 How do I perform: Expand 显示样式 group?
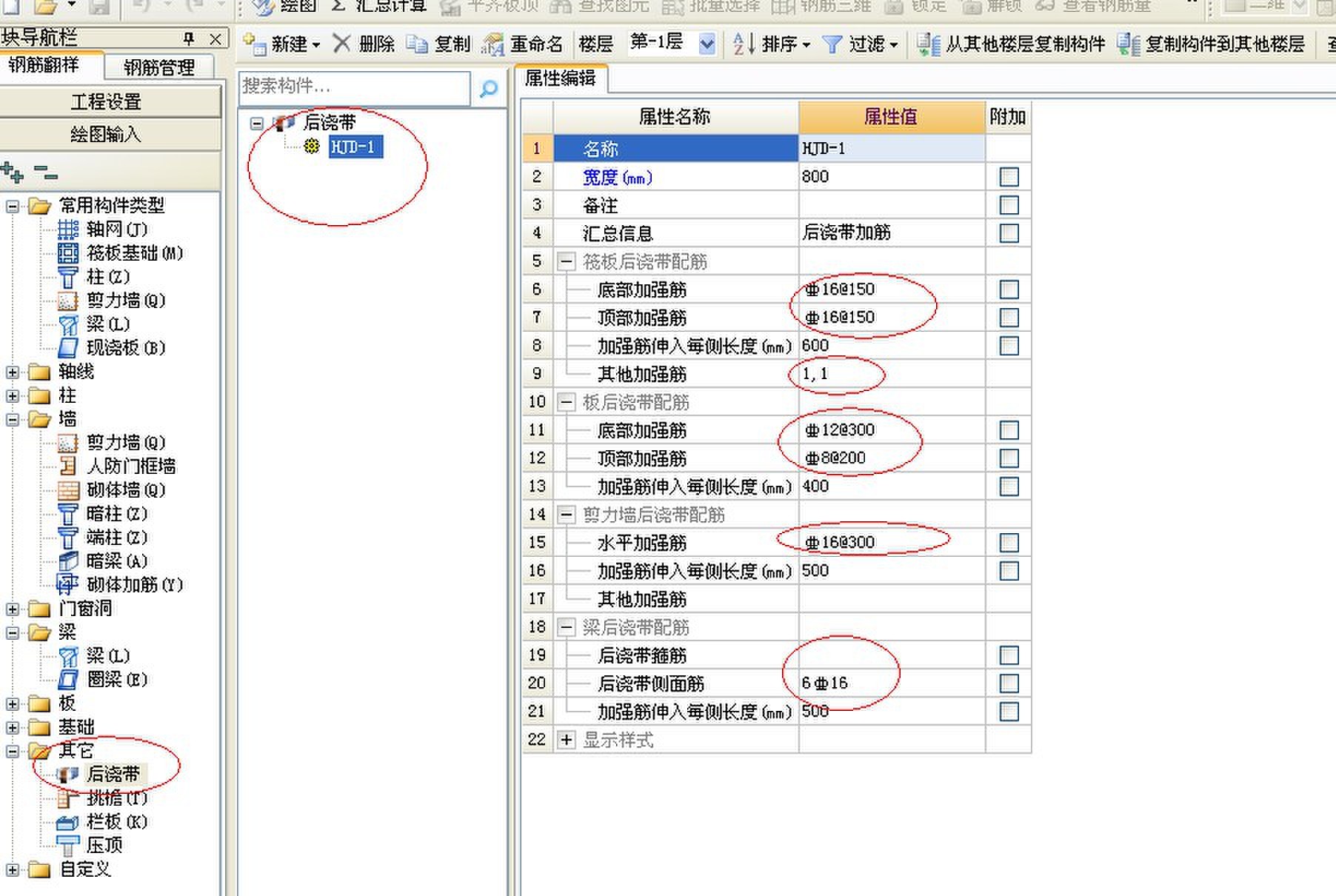[x=566, y=740]
